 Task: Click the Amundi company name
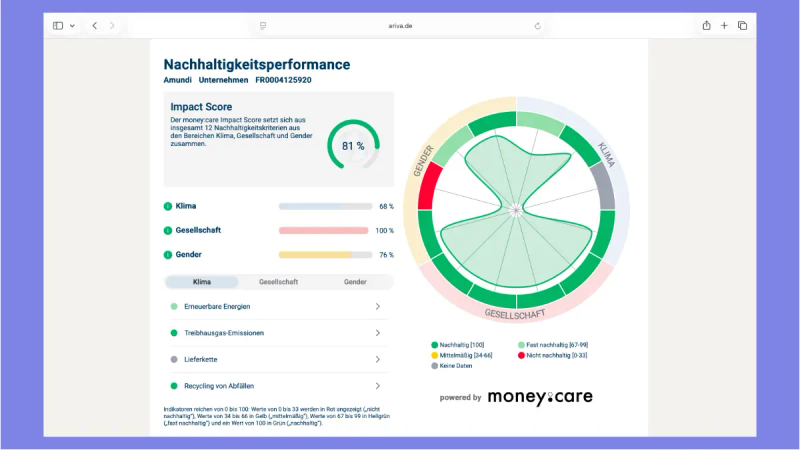[178, 80]
